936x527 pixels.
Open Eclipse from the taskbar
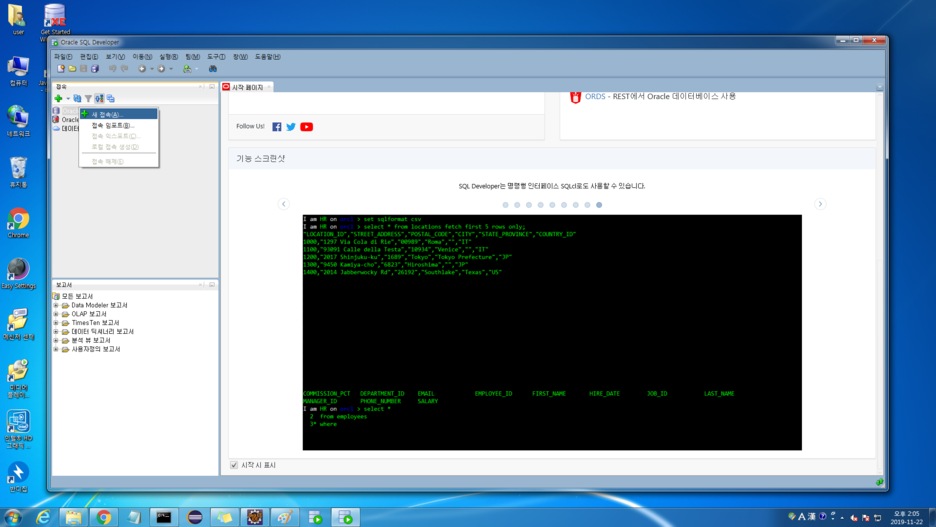pyautogui.click(x=195, y=517)
